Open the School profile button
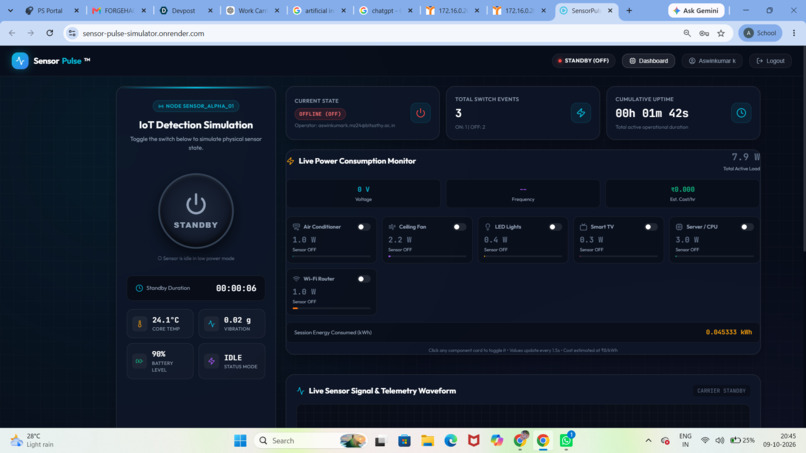This screenshot has width=806, height=453. tap(760, 33)
